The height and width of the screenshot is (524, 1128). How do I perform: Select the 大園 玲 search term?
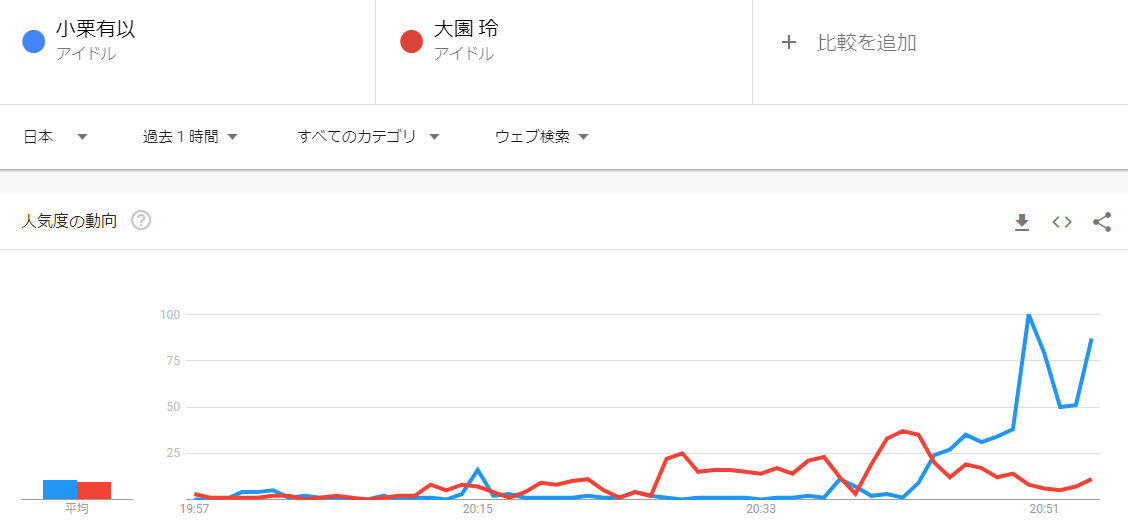466,30
